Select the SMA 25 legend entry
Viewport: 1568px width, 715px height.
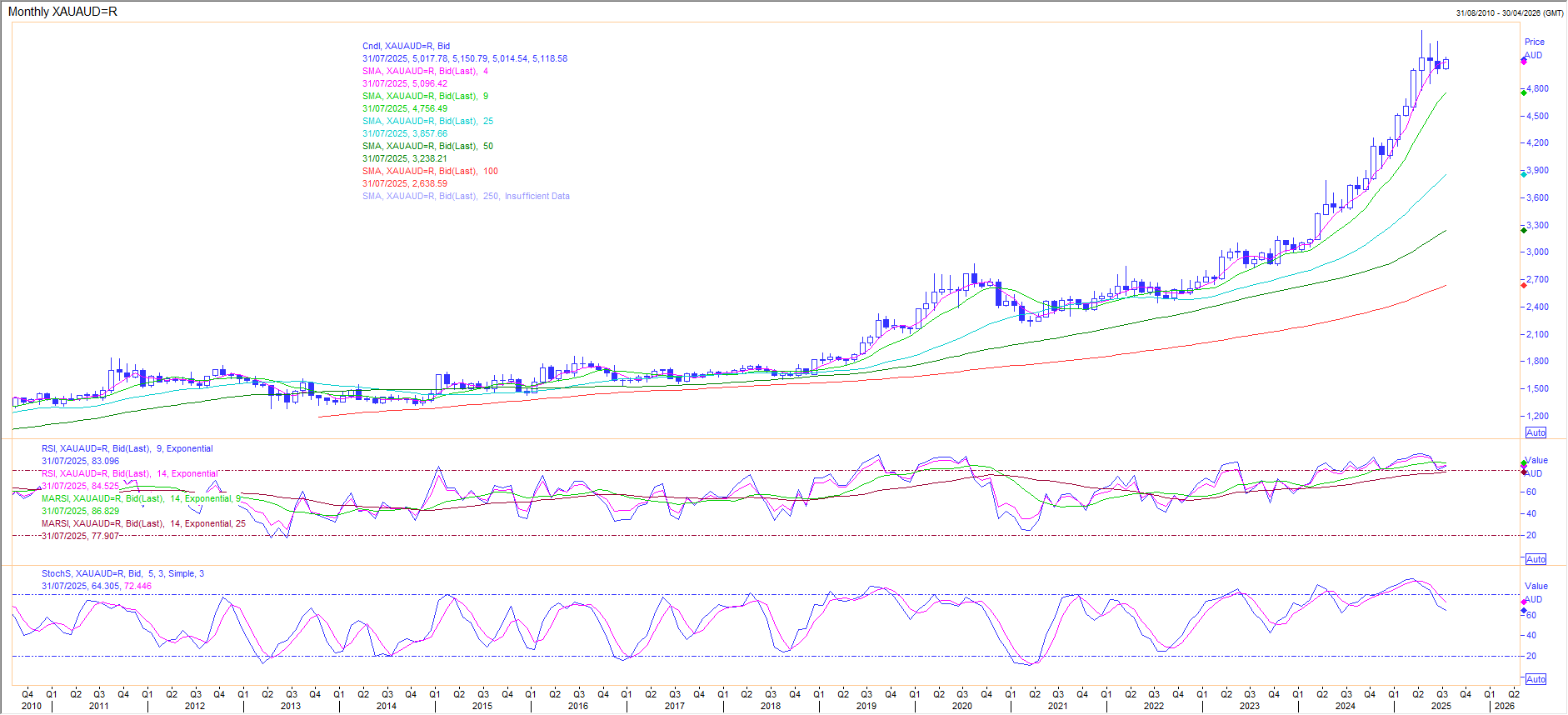[427, 122]
